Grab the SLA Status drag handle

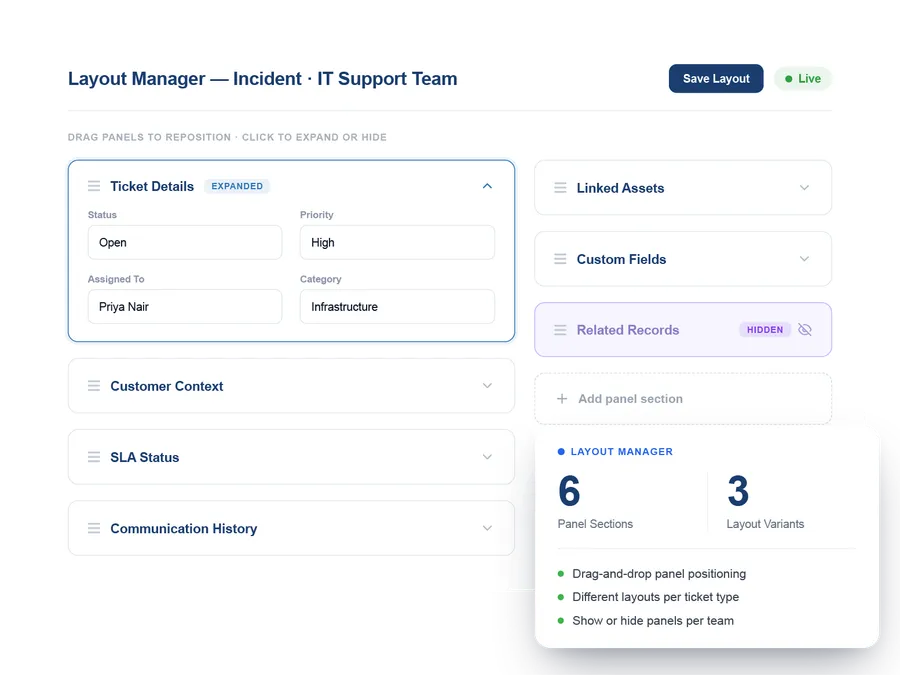coord(94,457)
